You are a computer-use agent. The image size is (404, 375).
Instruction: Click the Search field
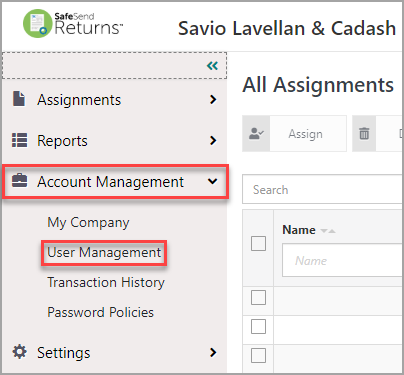point(322,189)
